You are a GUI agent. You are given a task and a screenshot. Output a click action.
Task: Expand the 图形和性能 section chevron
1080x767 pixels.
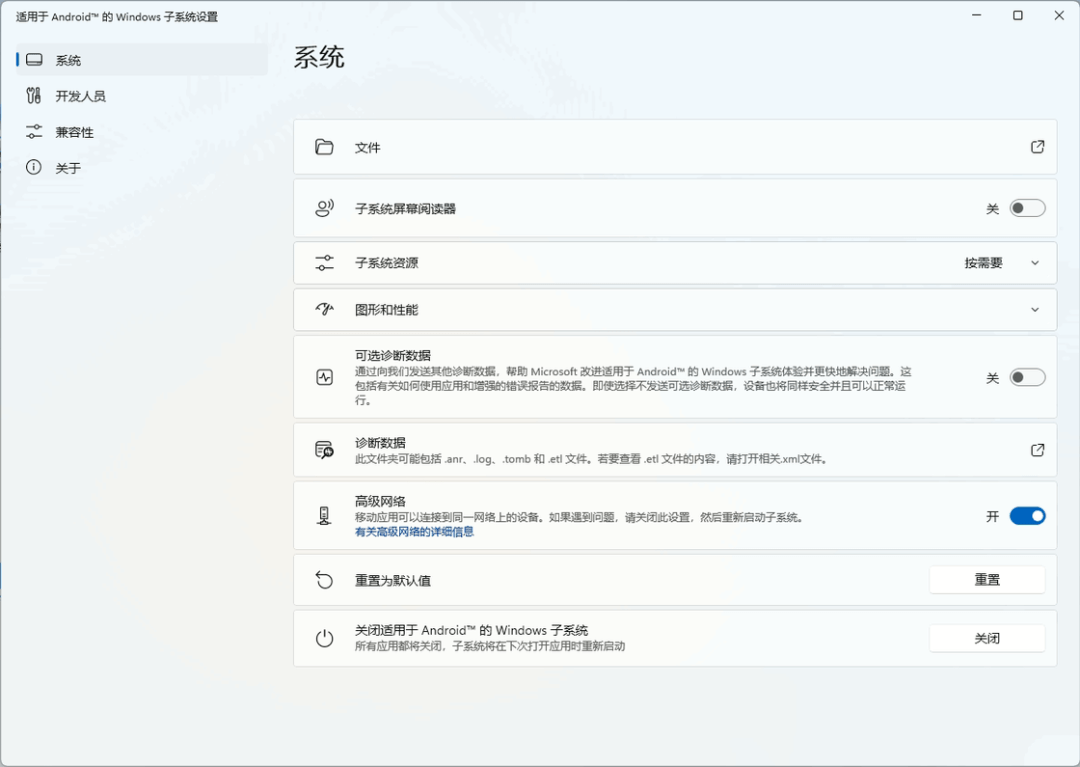pyautogui.click(x=1035, y=310)
